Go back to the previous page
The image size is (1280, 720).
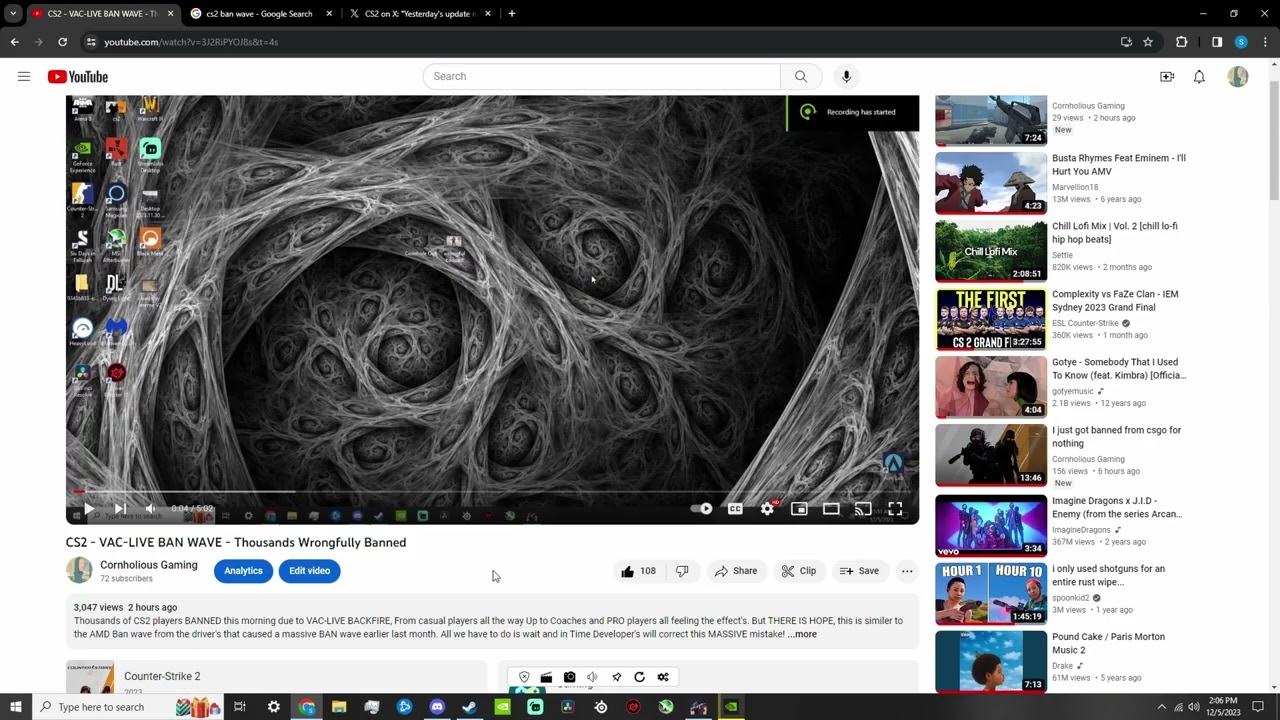(x=15, y=42)
